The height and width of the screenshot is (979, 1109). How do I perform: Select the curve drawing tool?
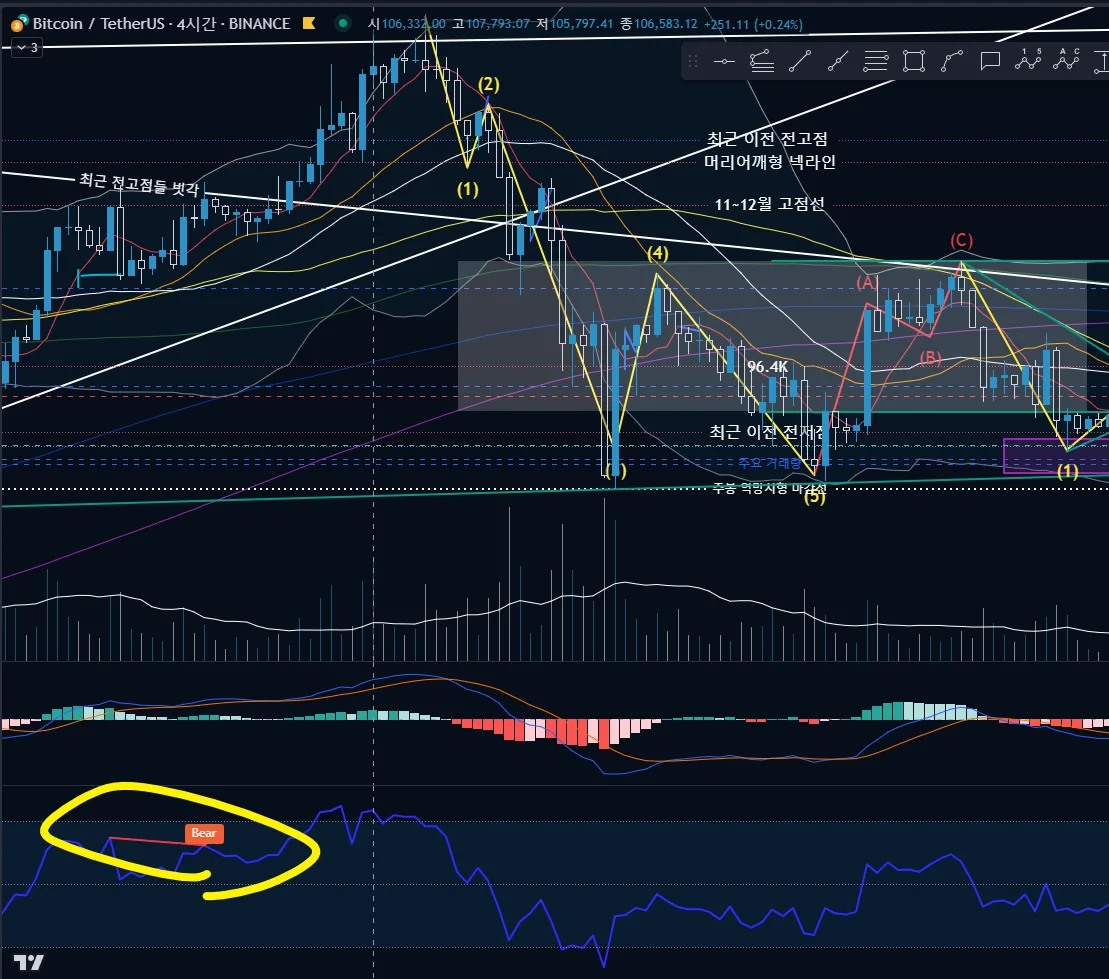951,62
